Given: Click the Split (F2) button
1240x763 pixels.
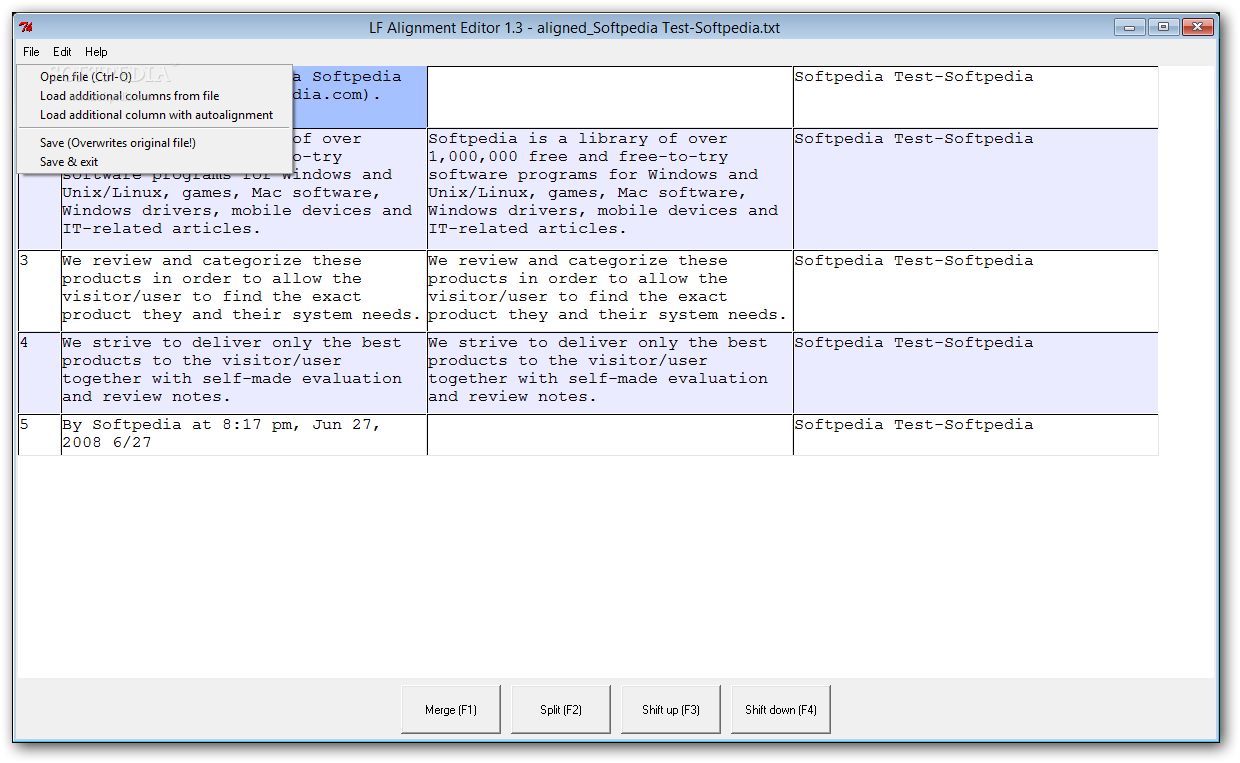Looking at the screenshot, I should [561, 710].
